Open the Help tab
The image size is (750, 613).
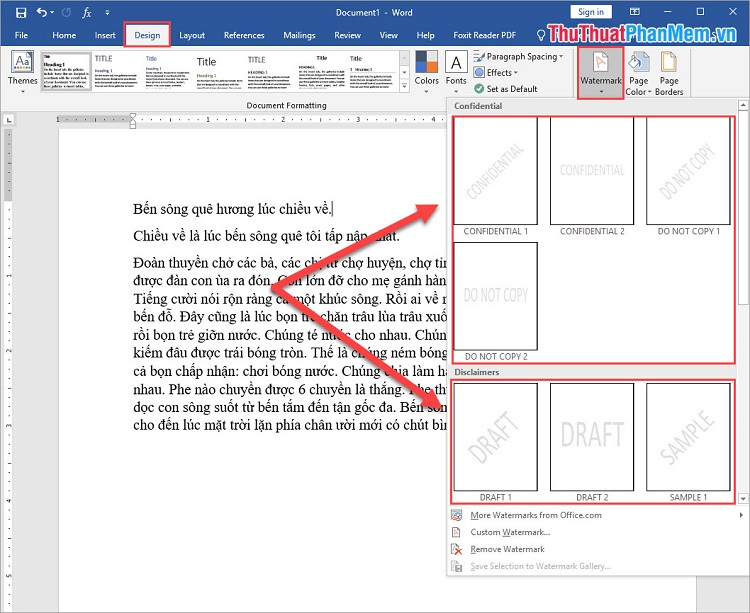(425, 35)
